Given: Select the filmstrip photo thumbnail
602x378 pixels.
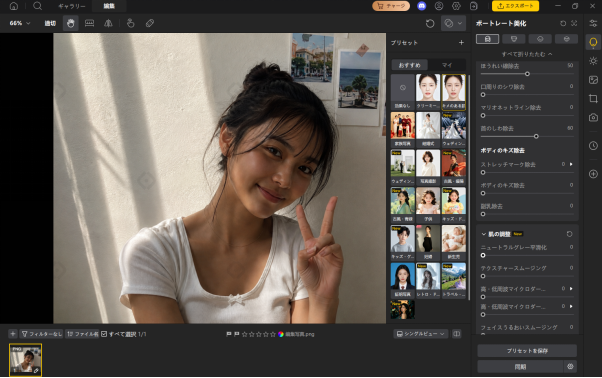Looking at the screenshot, I should 25,360.
